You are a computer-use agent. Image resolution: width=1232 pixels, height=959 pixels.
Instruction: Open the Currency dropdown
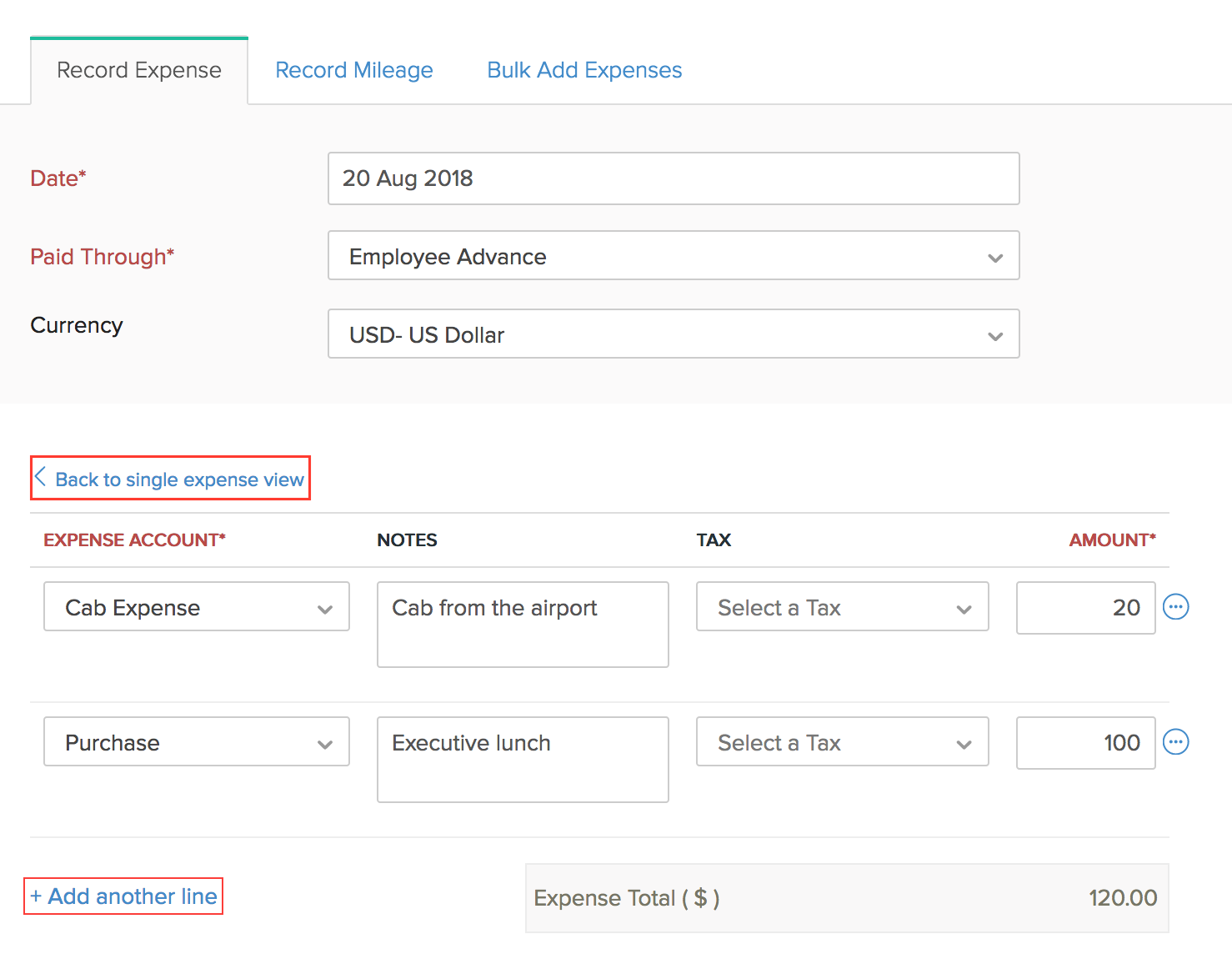coord(673,334)
